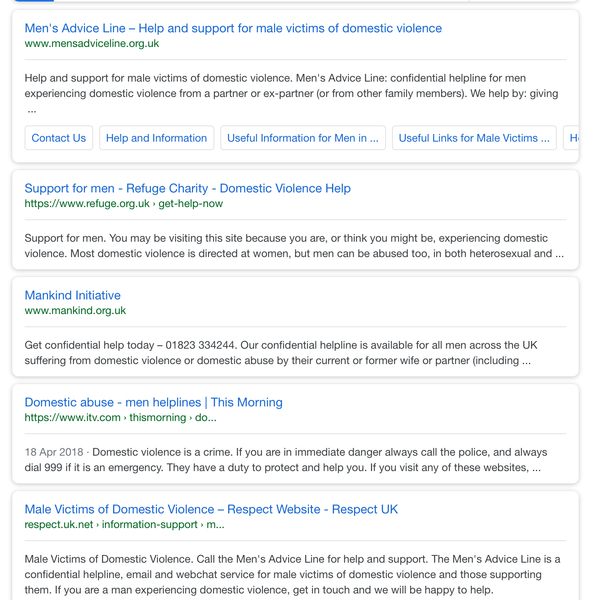Open Support for men Refuge Charity result
The image size is (591, 600).
click(188, 188)
